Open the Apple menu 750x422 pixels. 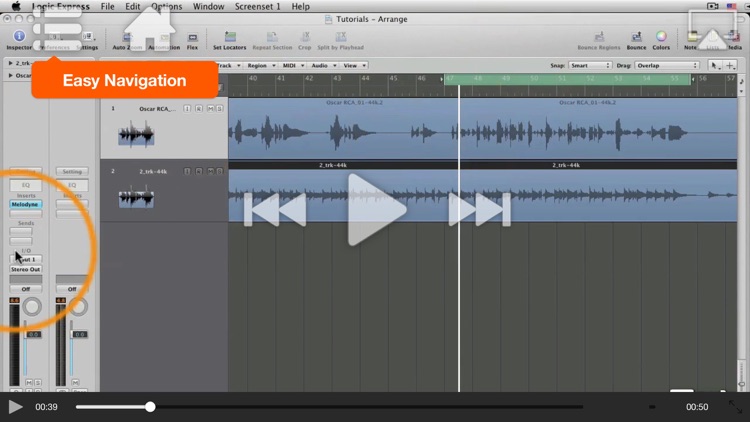pyautogui.click(x=16, y=6)
